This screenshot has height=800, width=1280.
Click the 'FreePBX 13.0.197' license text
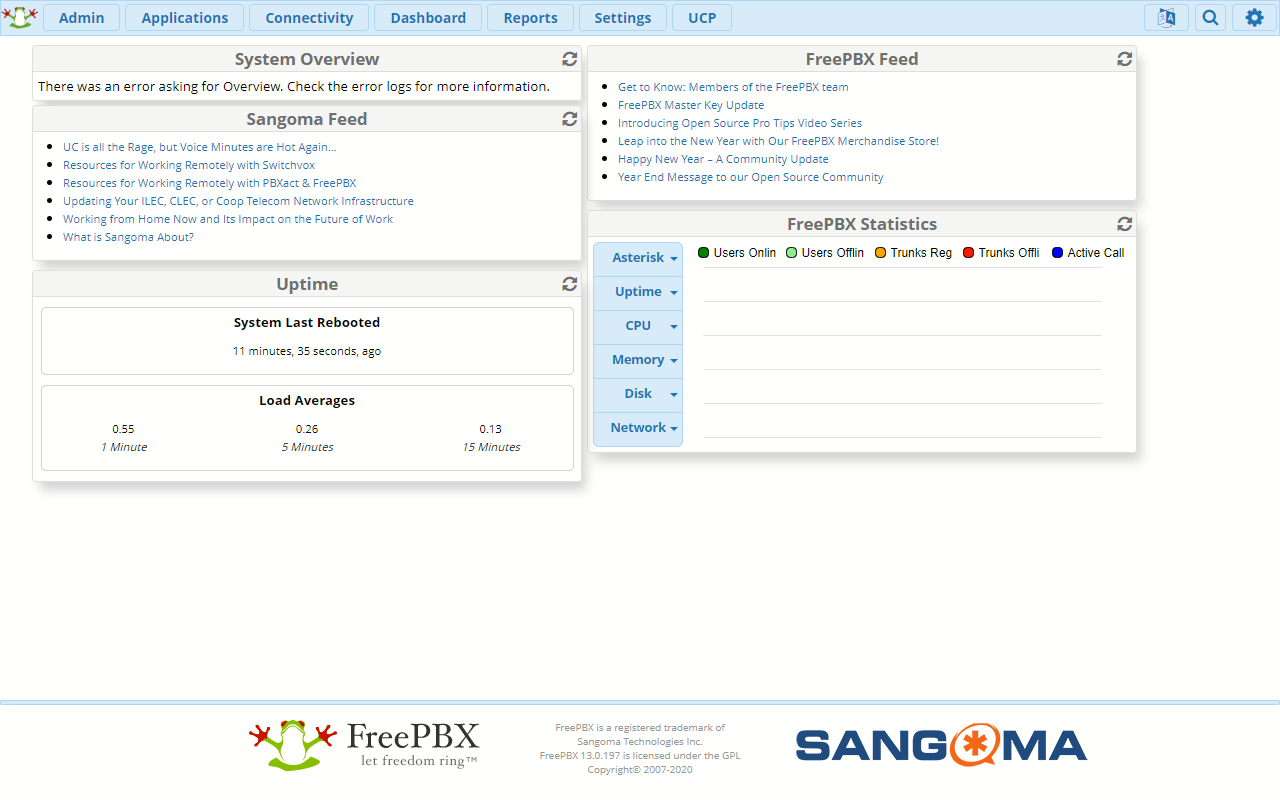(x=640, y=756)
